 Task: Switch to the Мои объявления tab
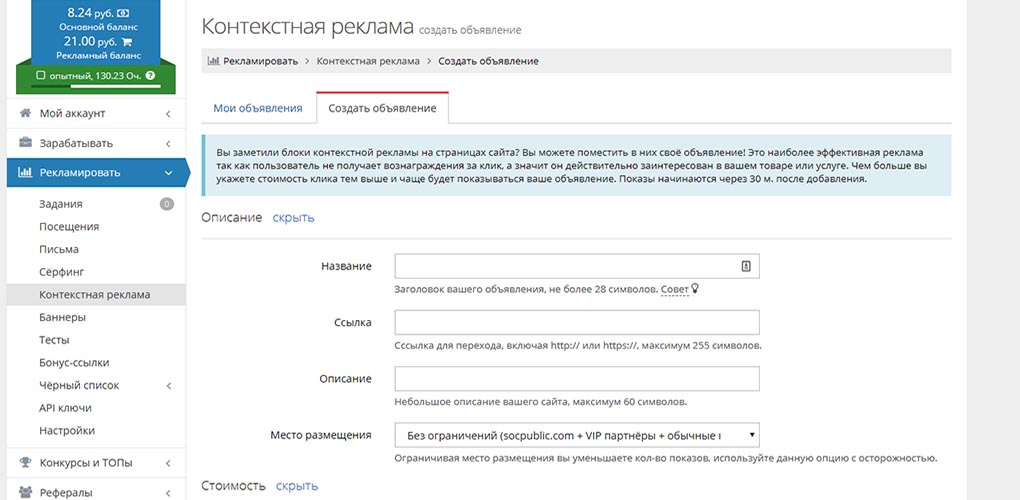coord(258,108)
